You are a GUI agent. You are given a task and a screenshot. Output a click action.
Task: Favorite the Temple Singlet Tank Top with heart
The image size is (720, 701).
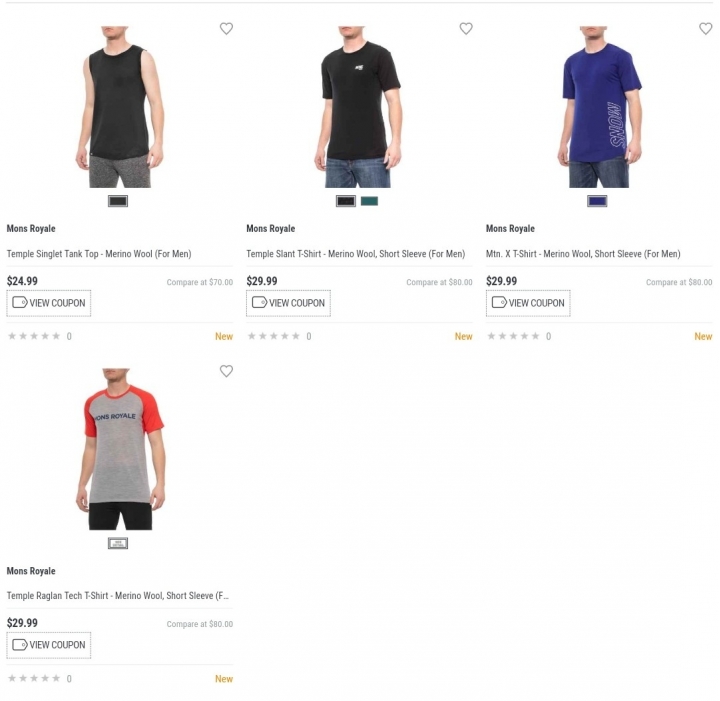(x=226, y=28)
